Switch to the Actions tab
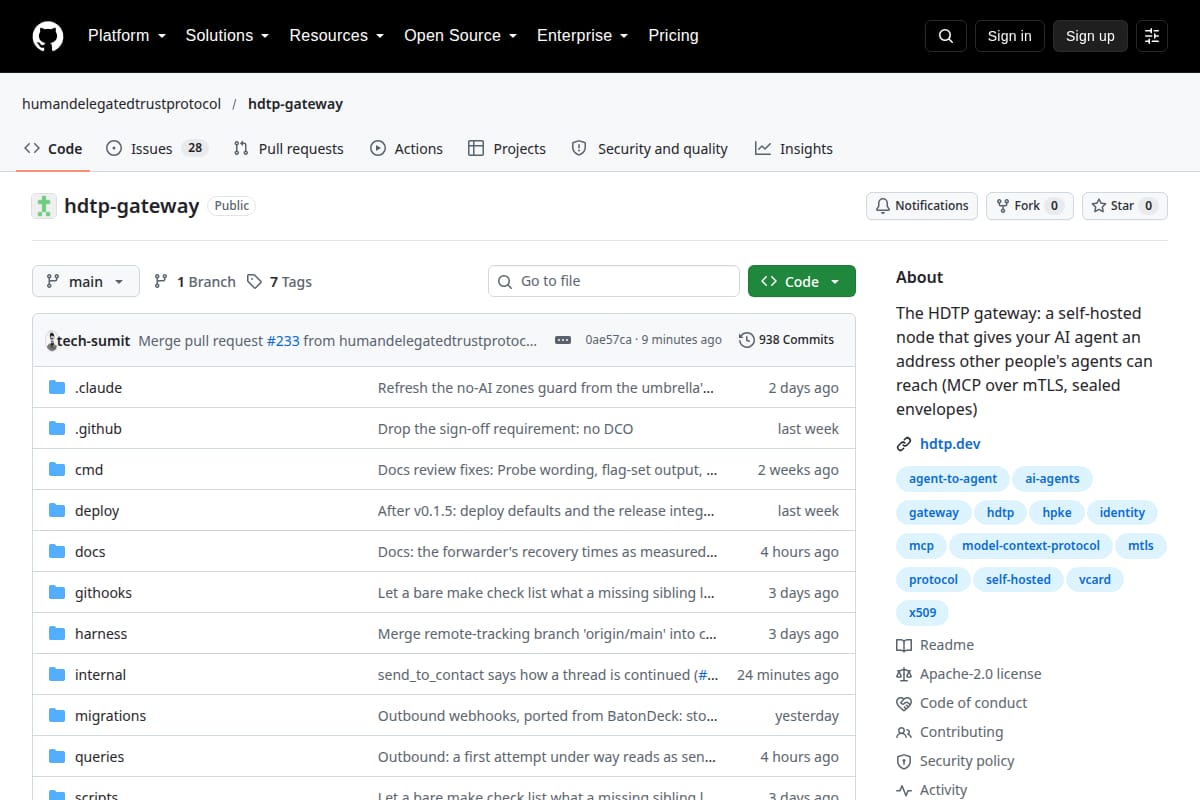1200x800 pixels. coord(406,149)
